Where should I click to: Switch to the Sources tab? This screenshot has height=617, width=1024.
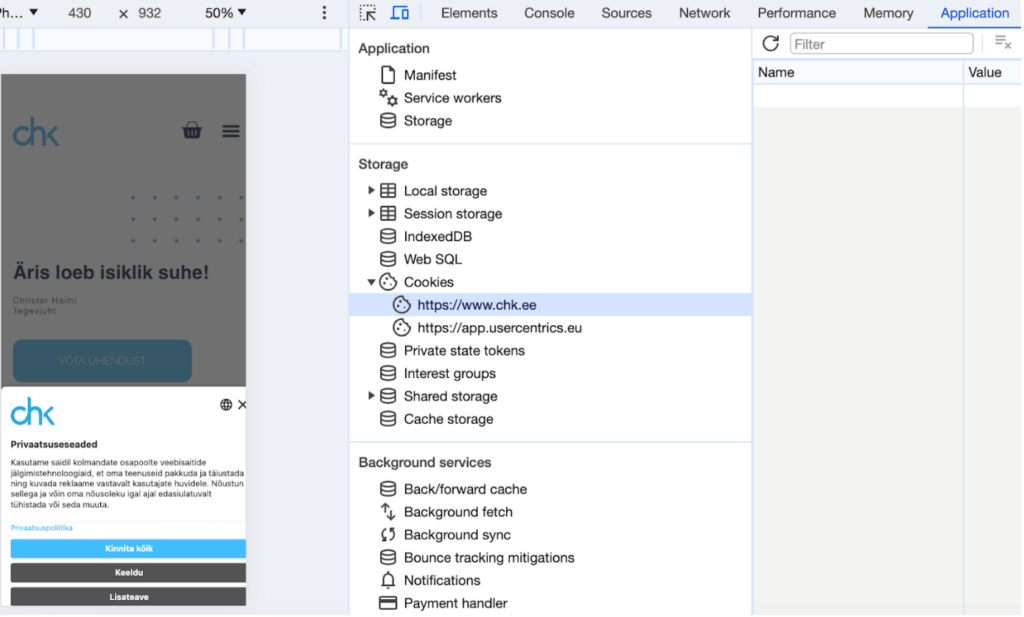point(626,13)
